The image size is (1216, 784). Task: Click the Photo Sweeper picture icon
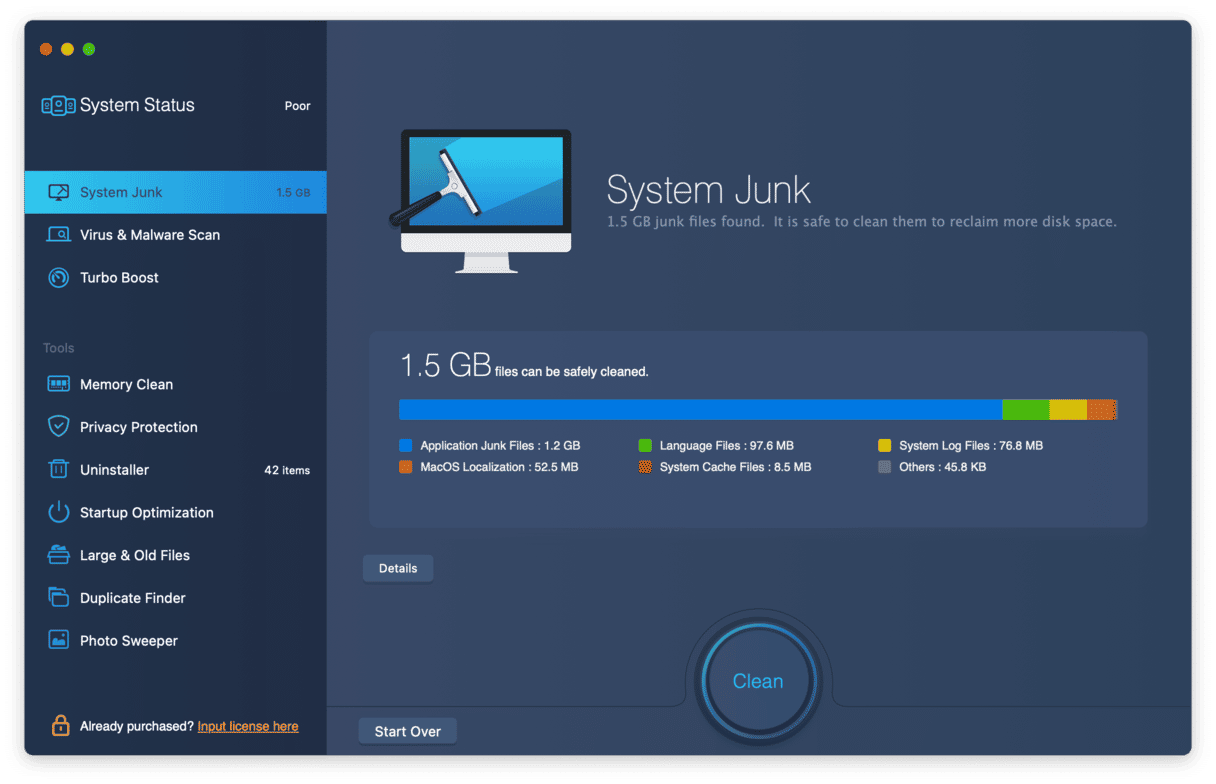[58, 641]
